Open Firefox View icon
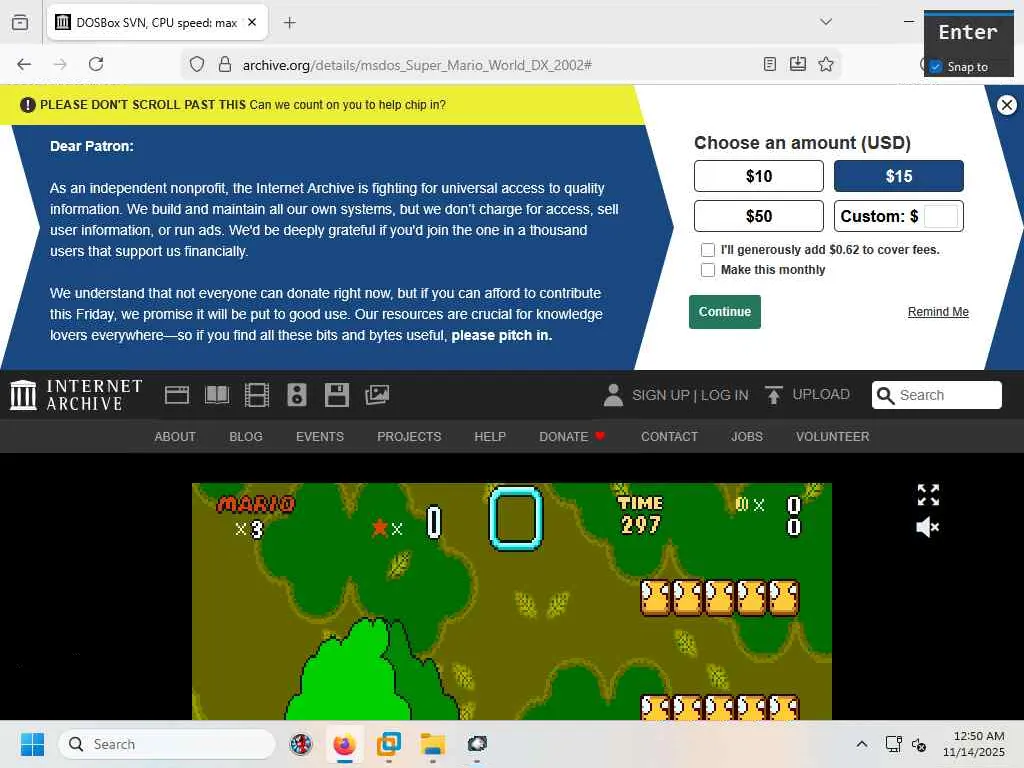Screen dimensions: 1024x768 (x=20, y=23)
